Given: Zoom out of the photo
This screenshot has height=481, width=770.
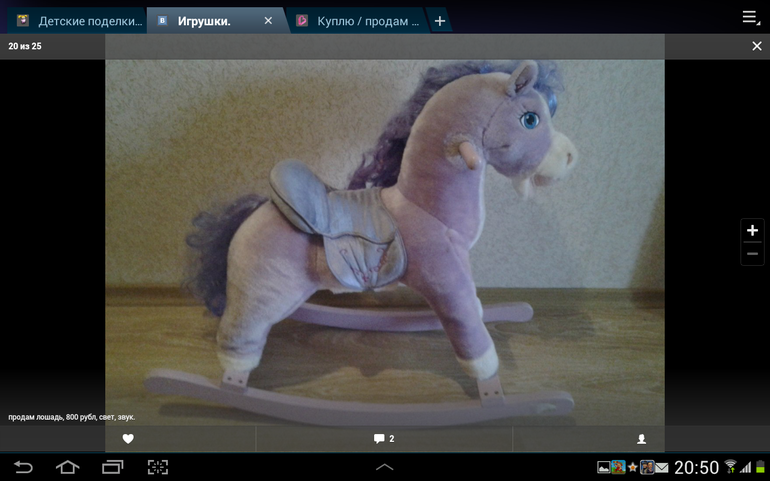Looking at the screenshot, I should click(752, 254).
